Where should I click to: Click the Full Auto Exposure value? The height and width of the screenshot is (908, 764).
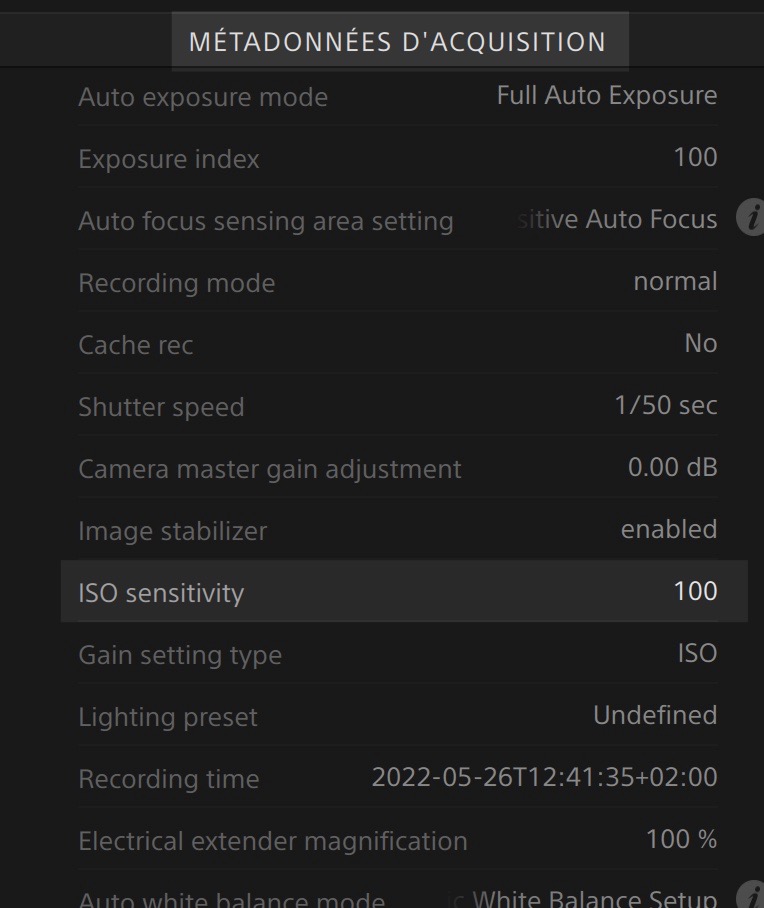[606, 96]
